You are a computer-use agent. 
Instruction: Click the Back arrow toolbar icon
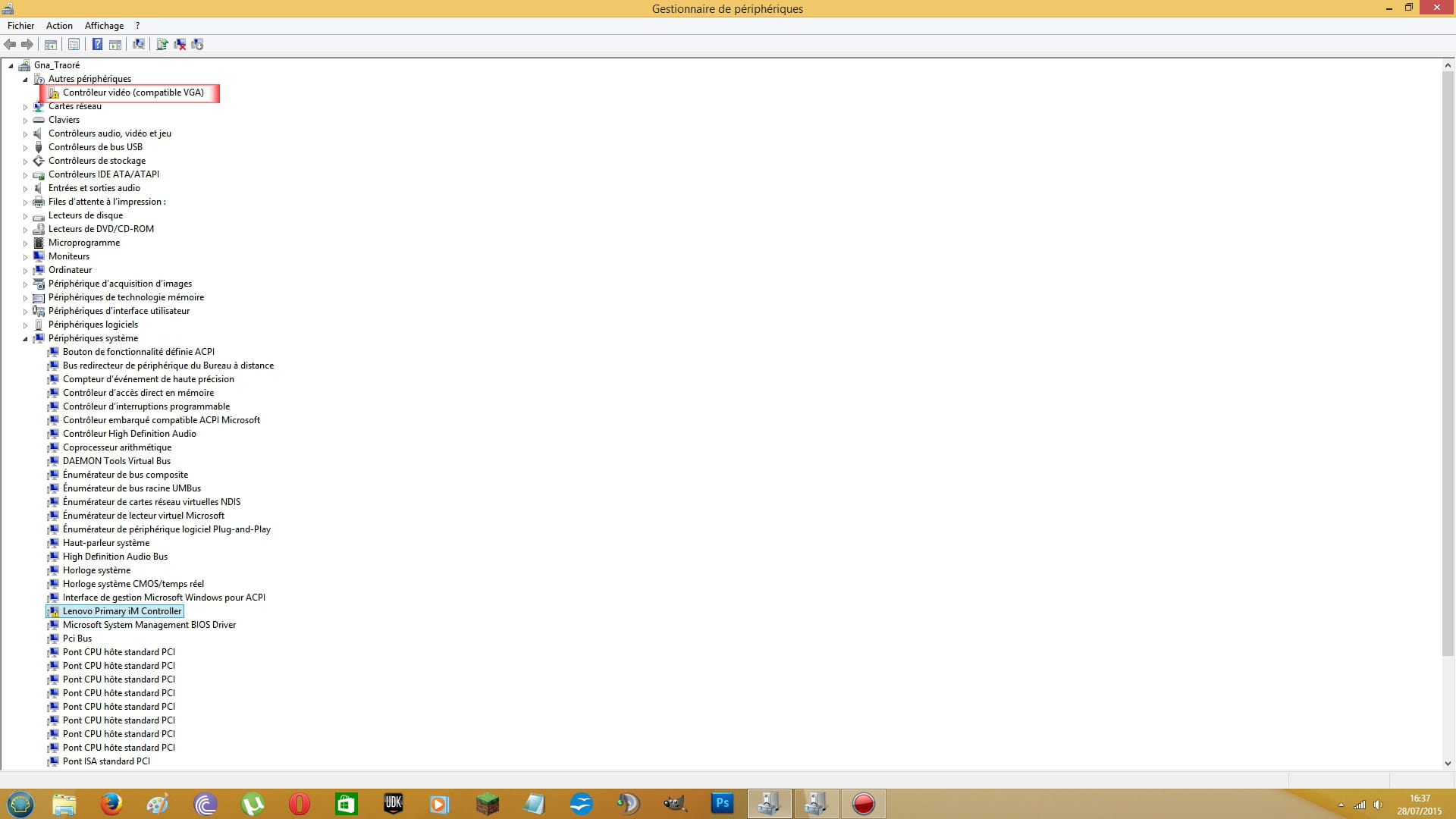(10, 44)
